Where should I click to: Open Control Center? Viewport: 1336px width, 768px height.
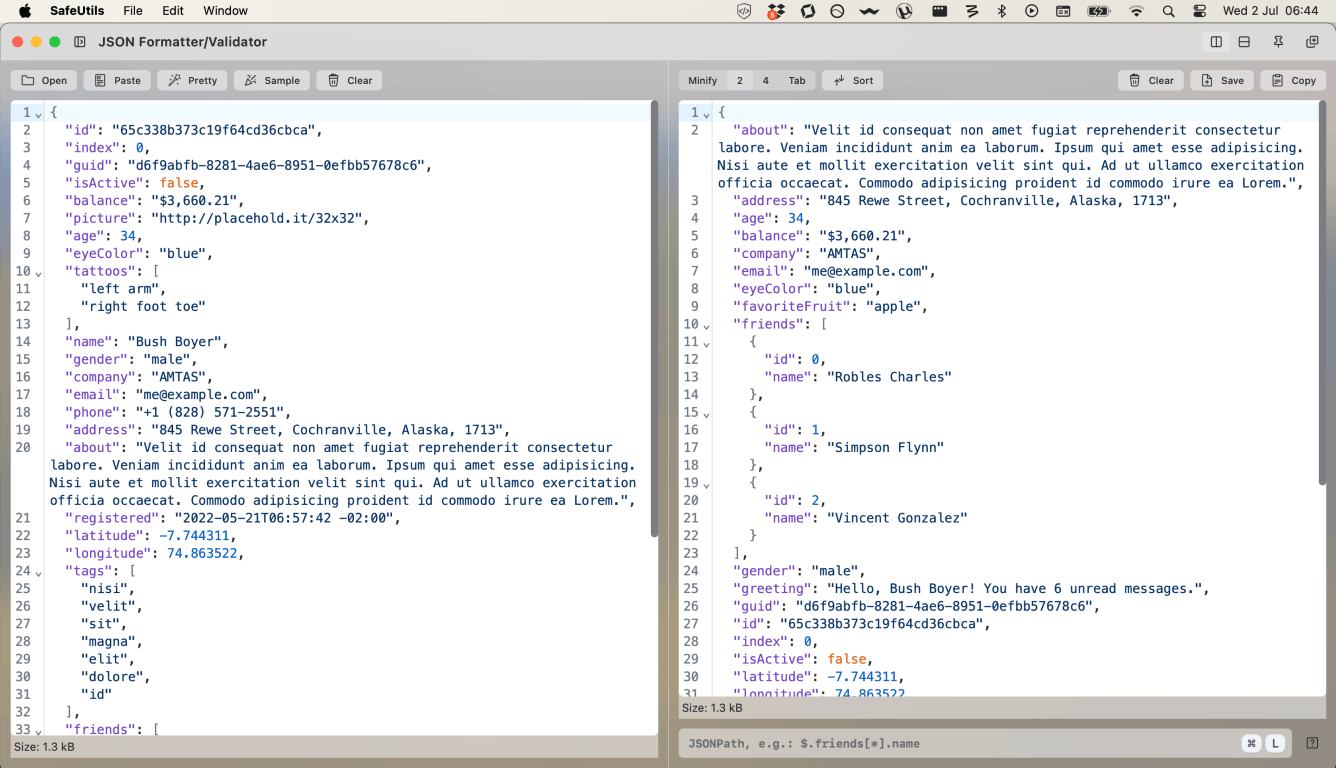[1200, 11]
